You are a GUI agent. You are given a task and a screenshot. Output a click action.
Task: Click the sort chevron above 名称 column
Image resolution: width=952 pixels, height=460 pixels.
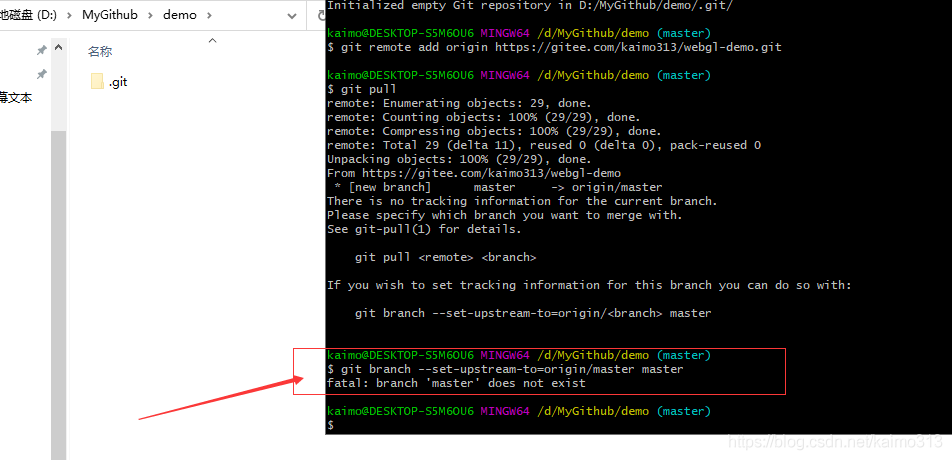coord(212,41)
